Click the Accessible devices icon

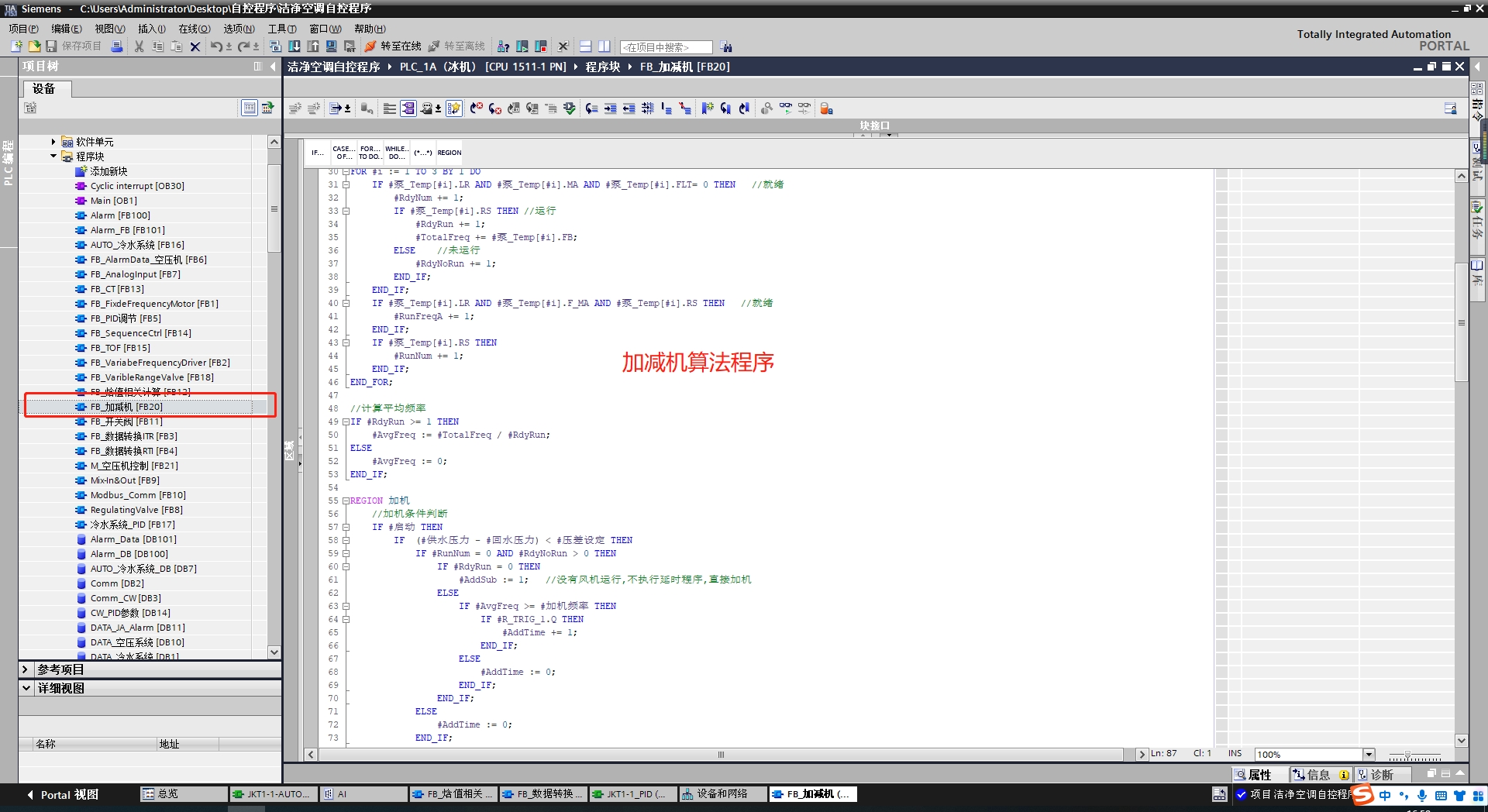click(x=504, y=46)
